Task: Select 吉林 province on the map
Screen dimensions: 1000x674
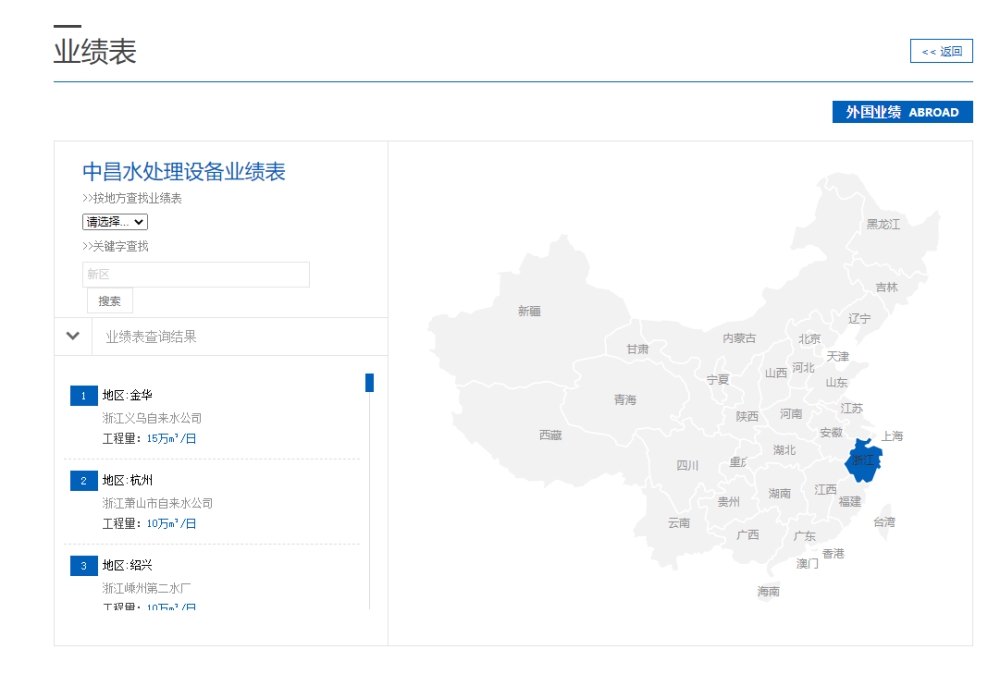Action: [x=886, y=288]
